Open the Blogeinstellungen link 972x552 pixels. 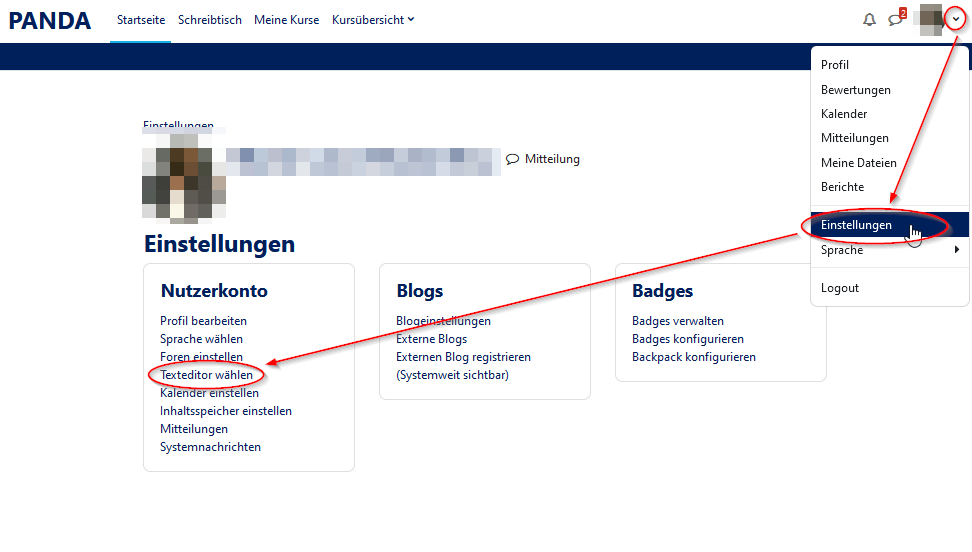click(x=443, y=321)
